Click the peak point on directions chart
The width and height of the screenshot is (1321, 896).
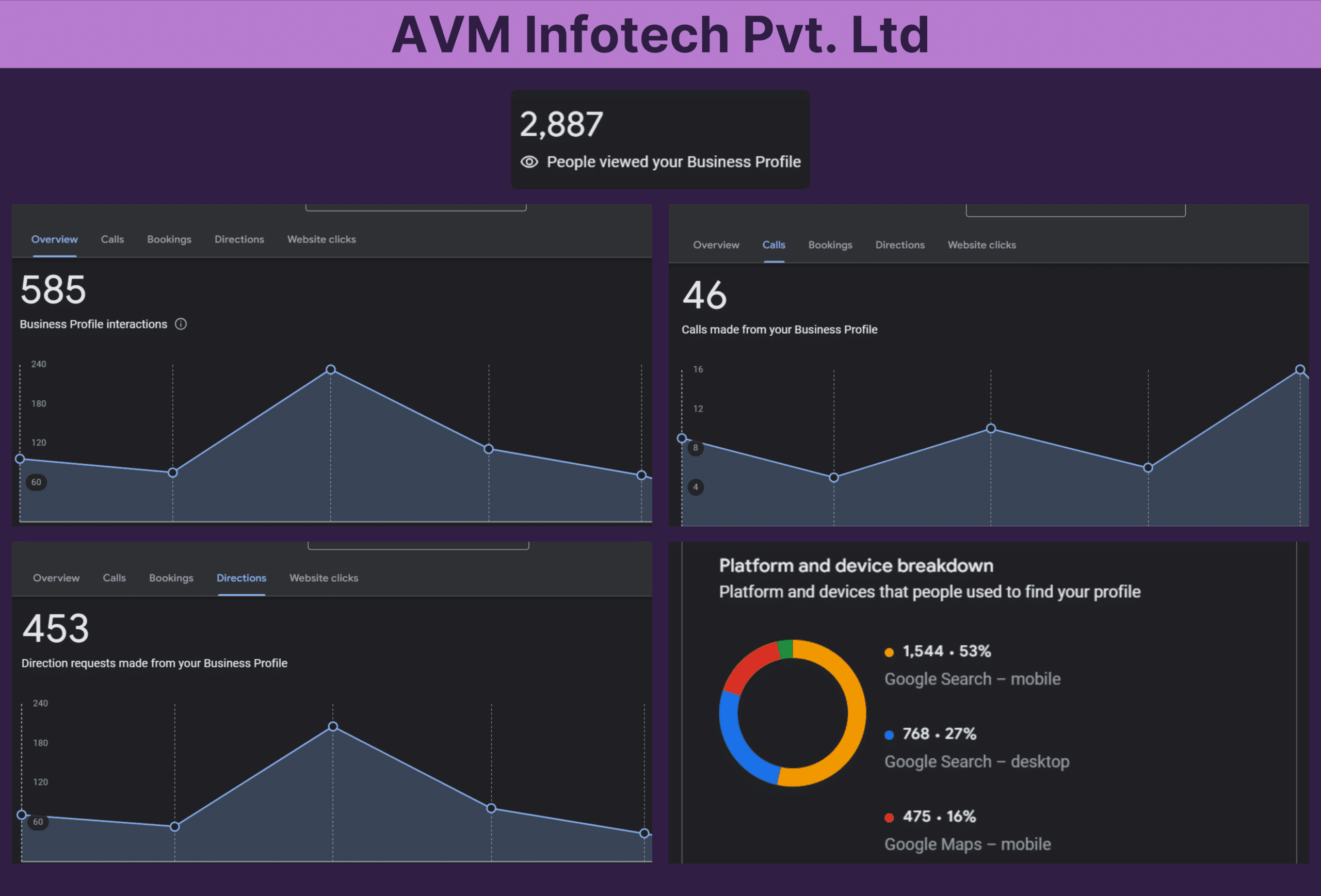pyautogui.click(x=333, y=726)
